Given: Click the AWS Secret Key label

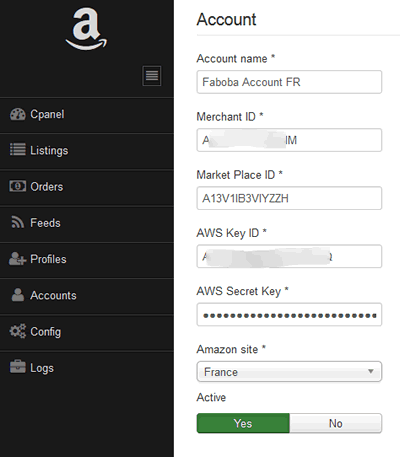Looking at the screenshot, I should tap(242, 291).
